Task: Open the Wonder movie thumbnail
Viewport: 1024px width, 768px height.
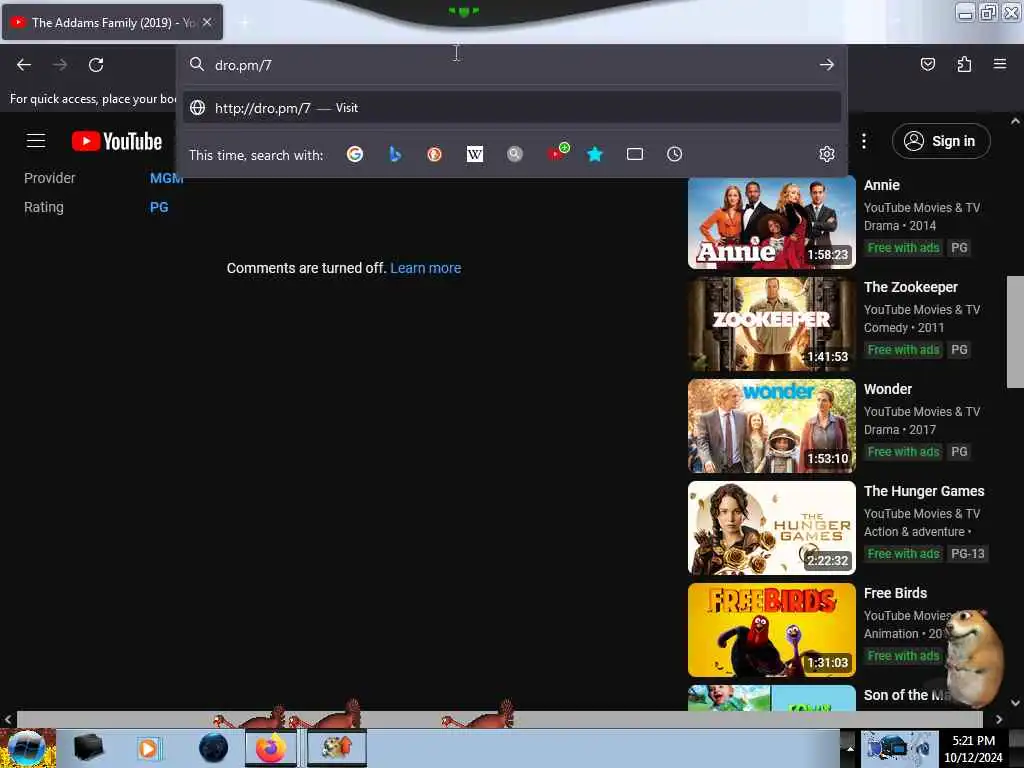Action: point(771,426)
